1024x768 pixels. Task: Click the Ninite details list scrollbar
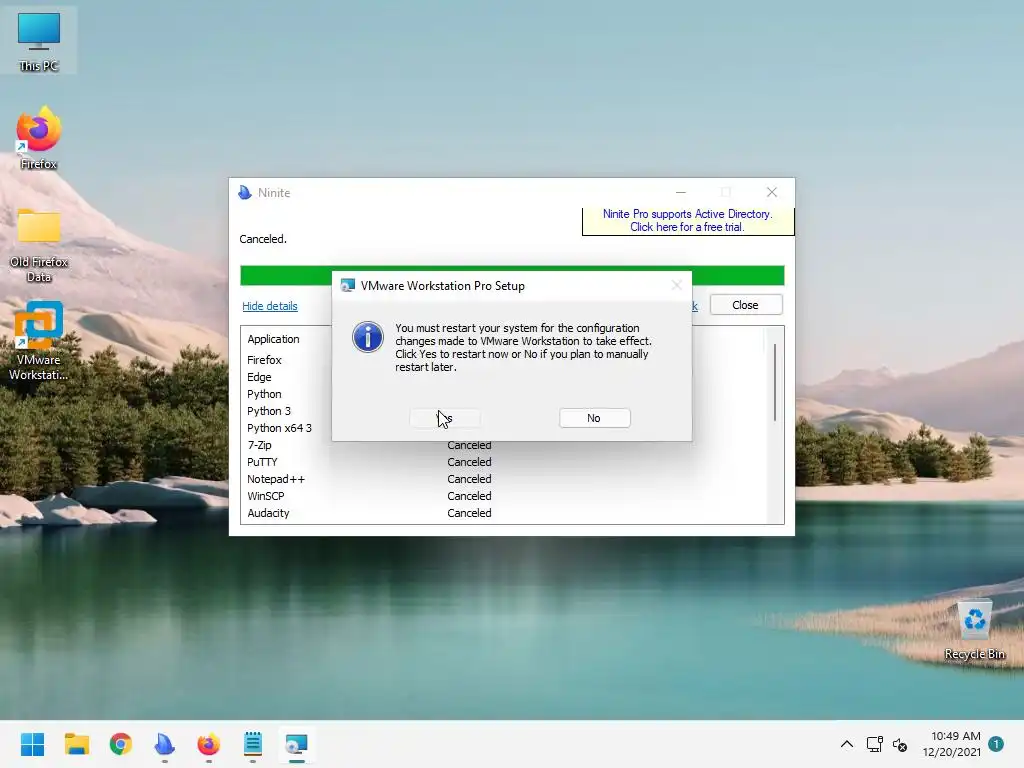click(x=775, y=383)
